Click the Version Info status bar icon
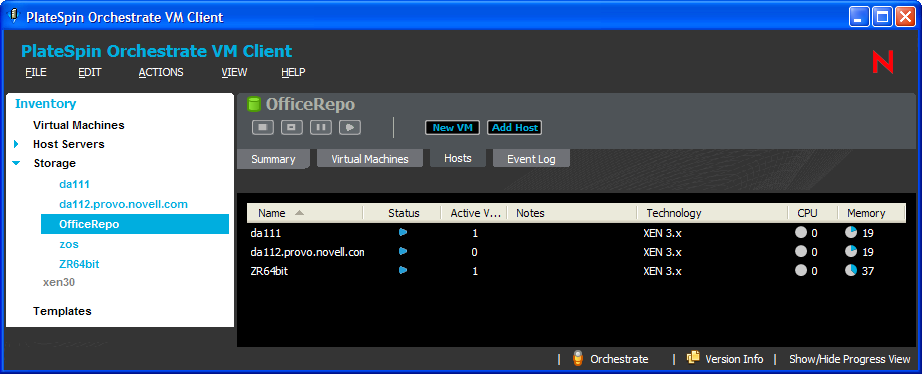This screenshot has width=922, height=374. point(693,357)
